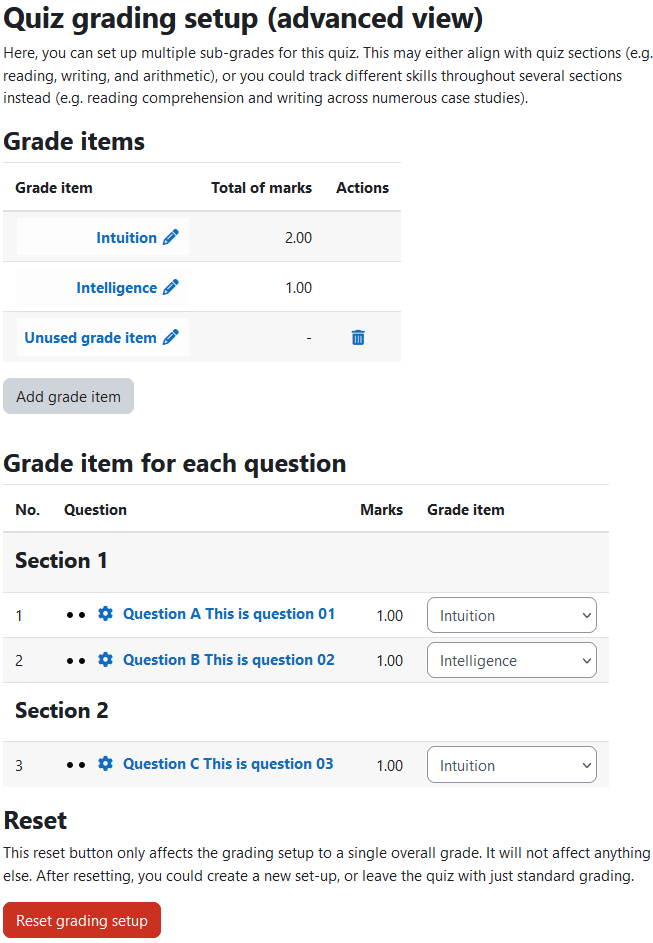
Task: Click the Unused grade item link
Action: pyautogui.click(x=90, y=337)
